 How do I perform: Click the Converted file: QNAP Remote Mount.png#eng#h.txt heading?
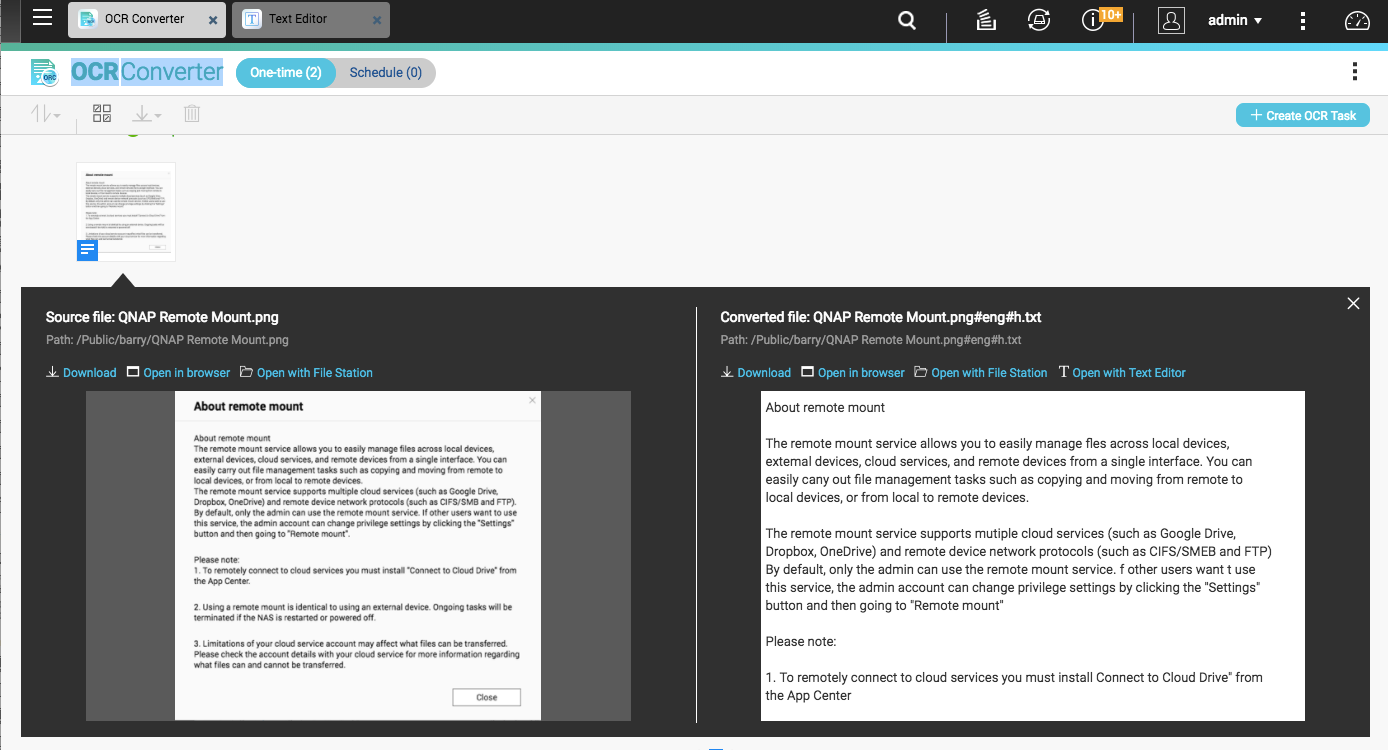pyautogui.click(x=881, y=317)
